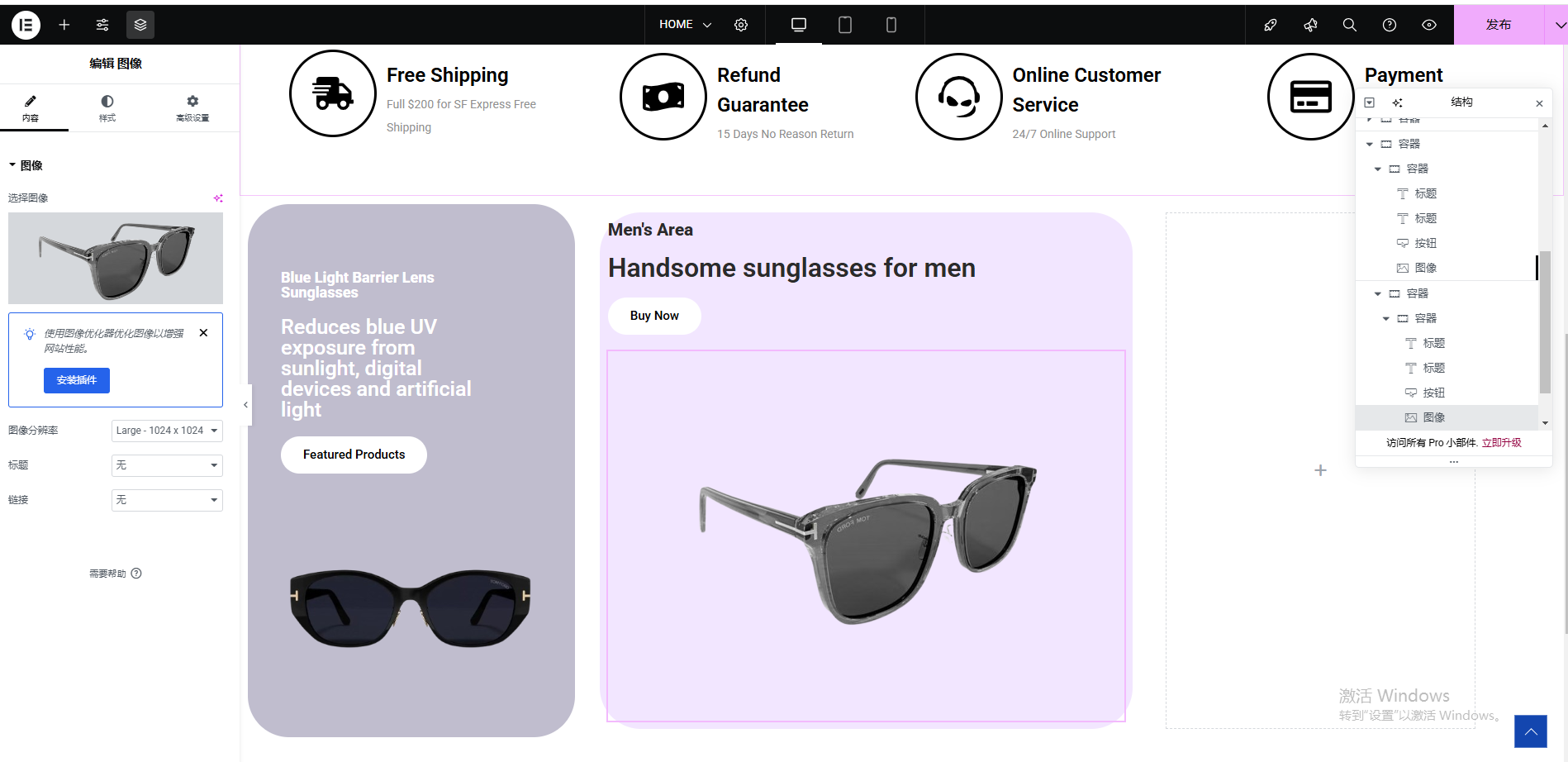This screenshot has height=762, width=1568.
Task: Click the 安装插件 install plugin button
Action: click(77, 380)
